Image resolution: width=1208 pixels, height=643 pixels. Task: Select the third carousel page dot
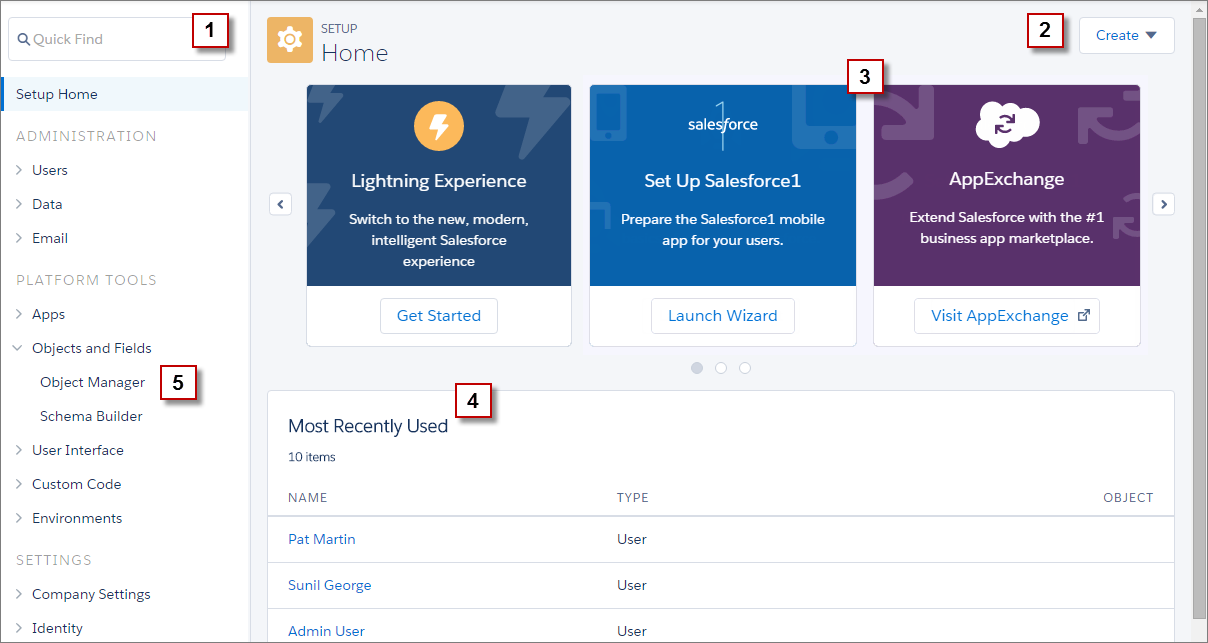point(745,368)
